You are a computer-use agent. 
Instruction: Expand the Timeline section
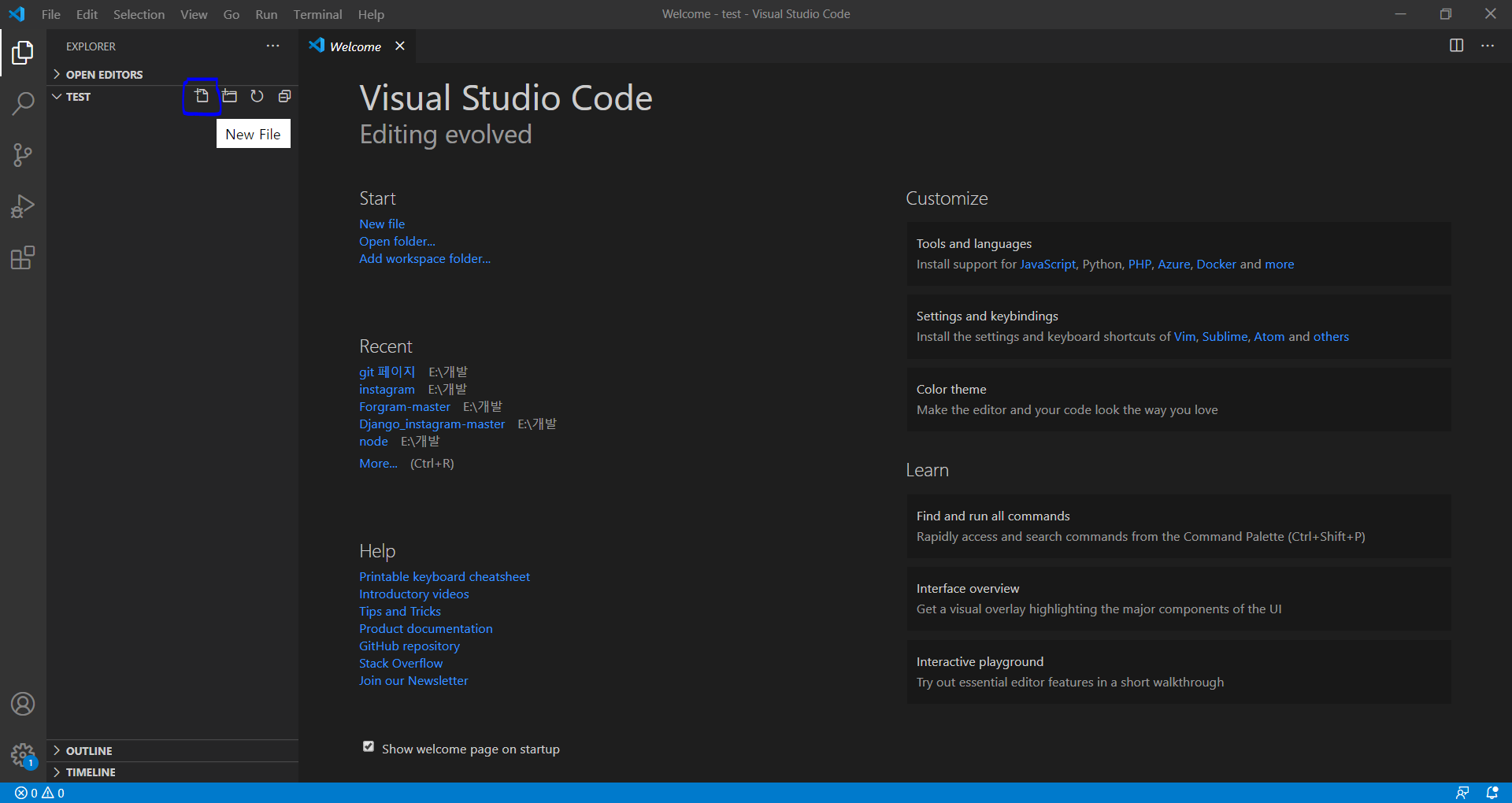click(172, 772)
